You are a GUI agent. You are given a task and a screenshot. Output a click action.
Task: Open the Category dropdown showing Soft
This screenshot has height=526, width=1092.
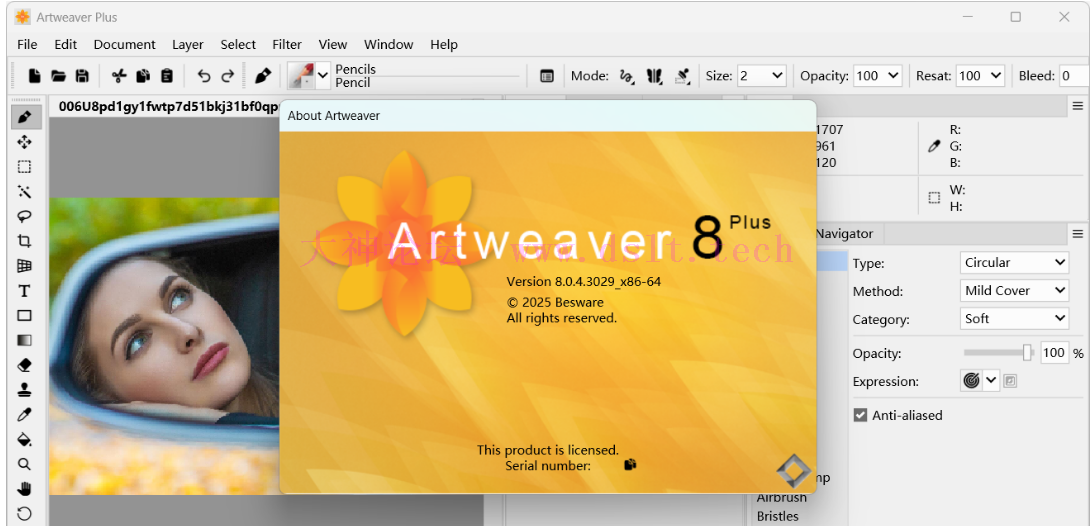[x=1014, y=318]
